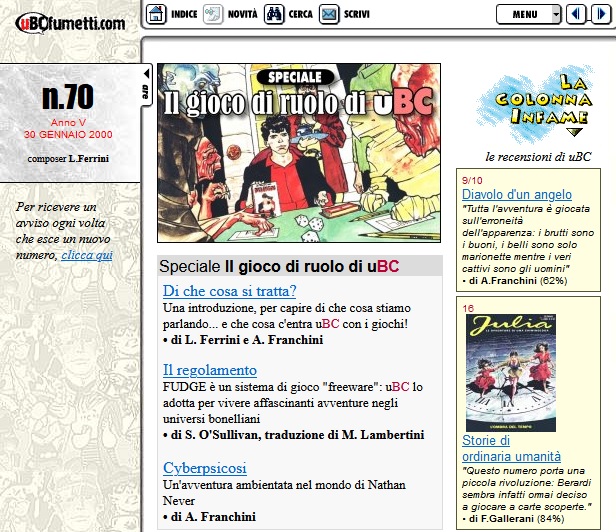Select the INDICE menu label
Image resolution: width=616 pixels, height=532 pixels.
184,15
